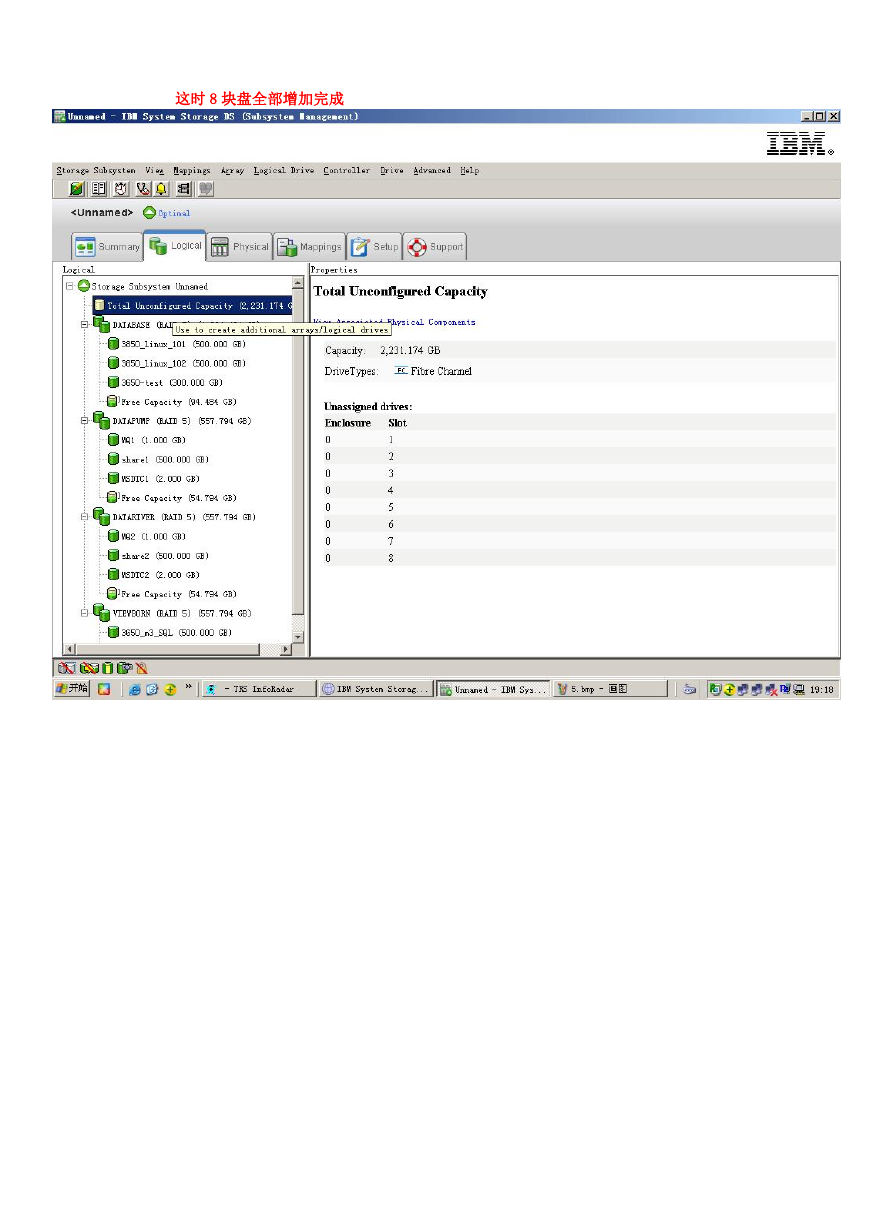
Task: Click the green plus icon in system tray
Action: [730, 689]
